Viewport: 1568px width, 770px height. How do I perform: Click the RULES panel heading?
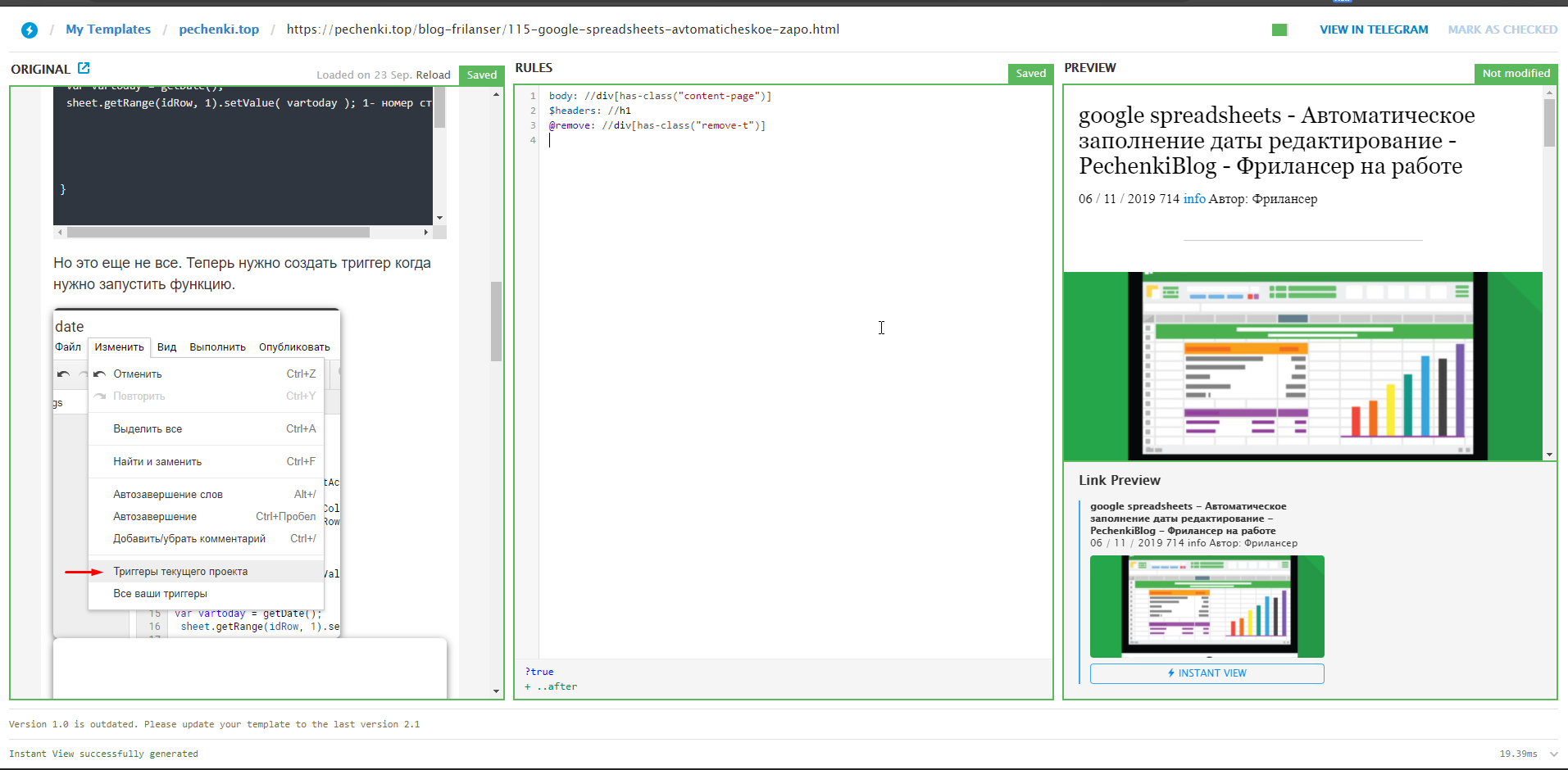534,68
